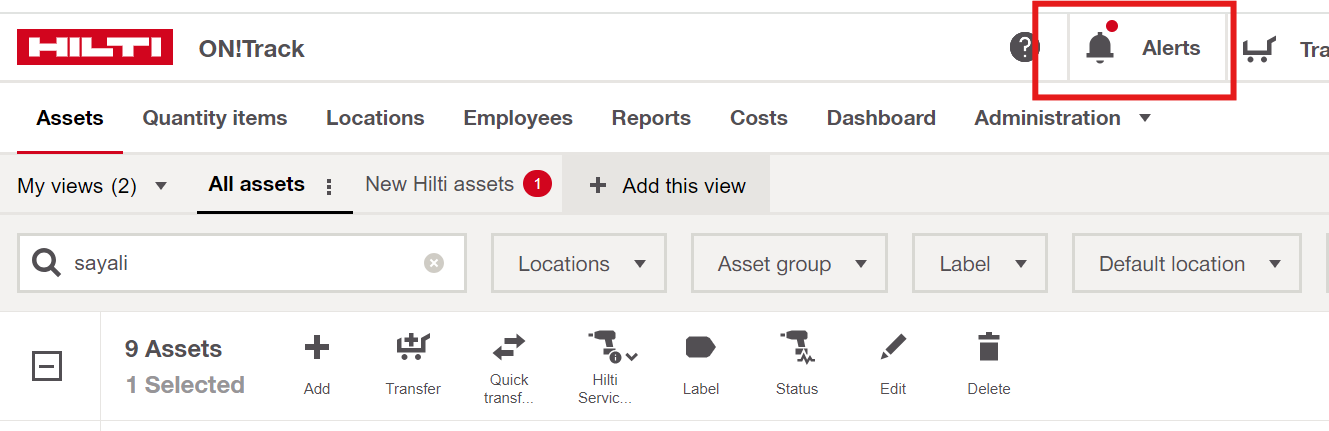Expand the Label filter dropdown

tap(980, 264)
